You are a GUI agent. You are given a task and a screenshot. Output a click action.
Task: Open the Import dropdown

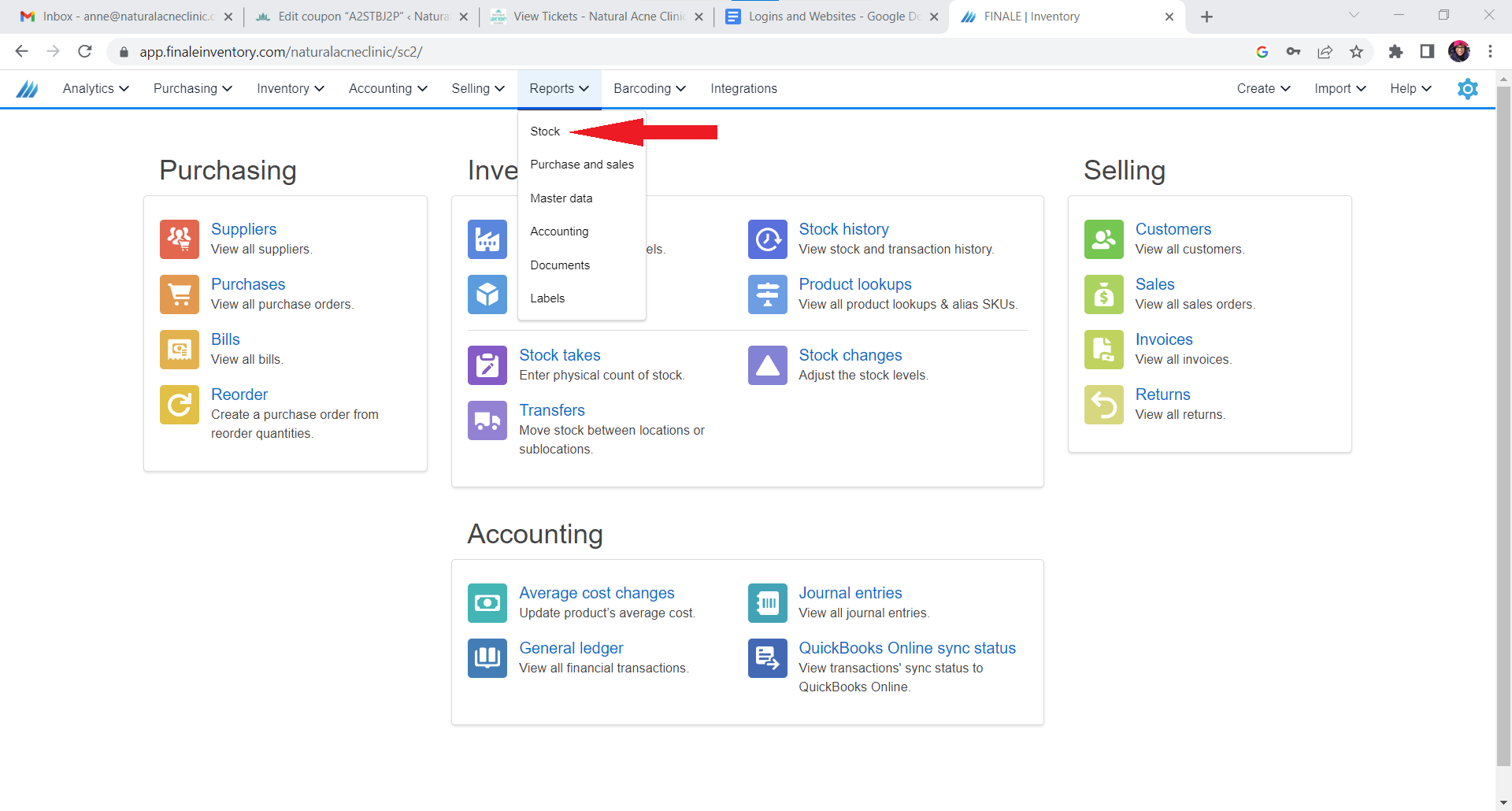click(x=1340, y=89)
